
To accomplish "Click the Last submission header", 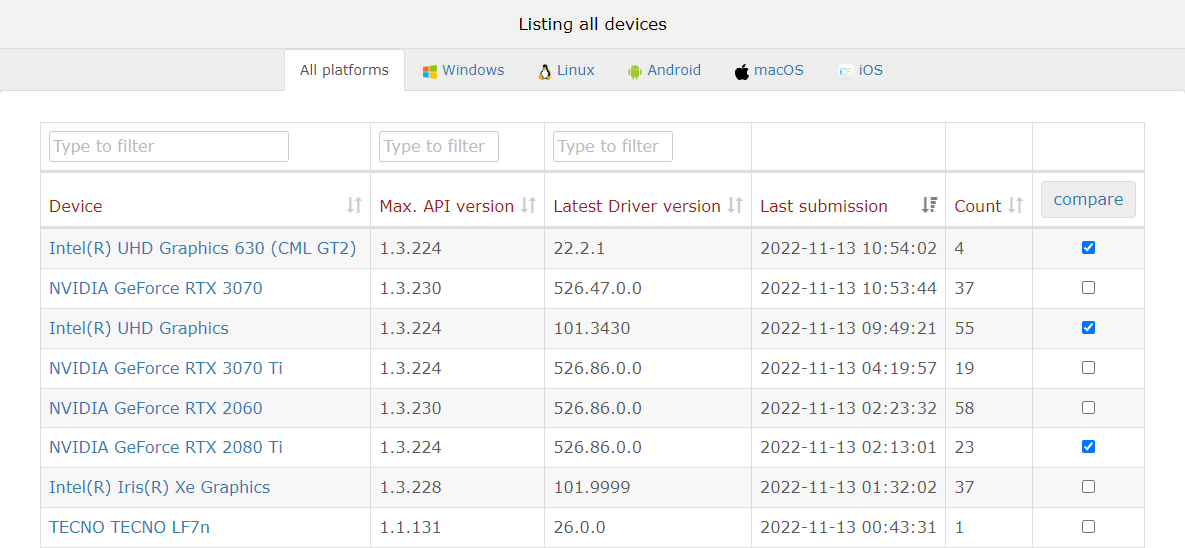I will 824,206.
